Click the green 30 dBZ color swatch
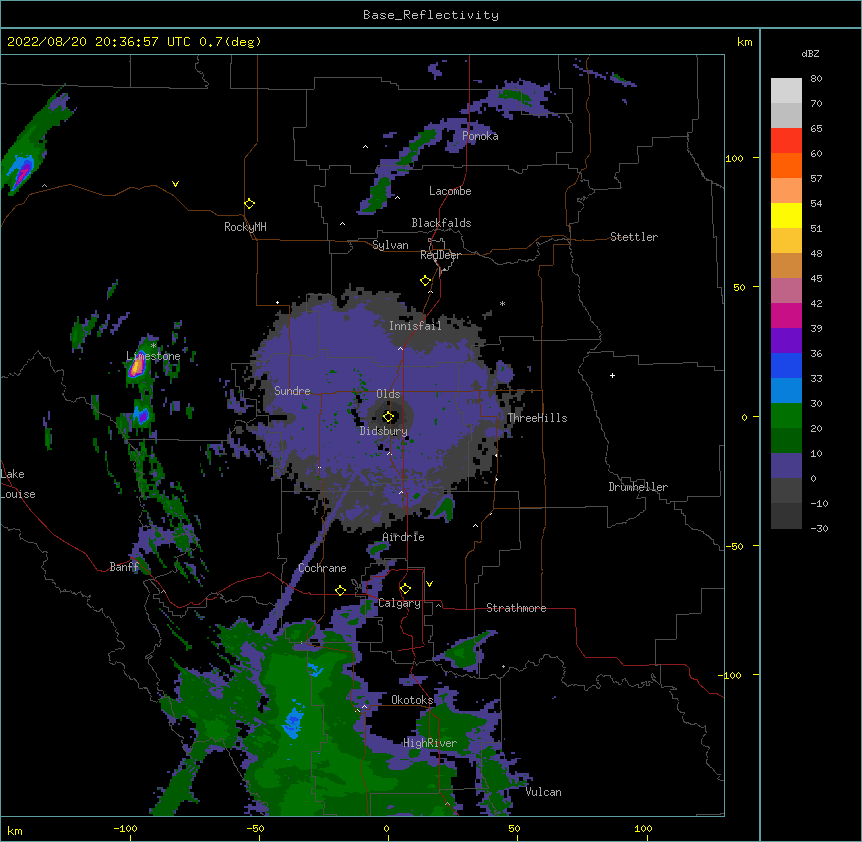Viewport: 862px width, 842px height. click(786, 415)
